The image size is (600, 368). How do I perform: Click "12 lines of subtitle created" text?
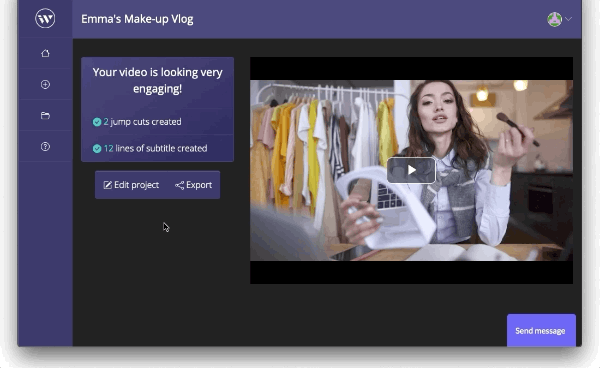(155, 148)
